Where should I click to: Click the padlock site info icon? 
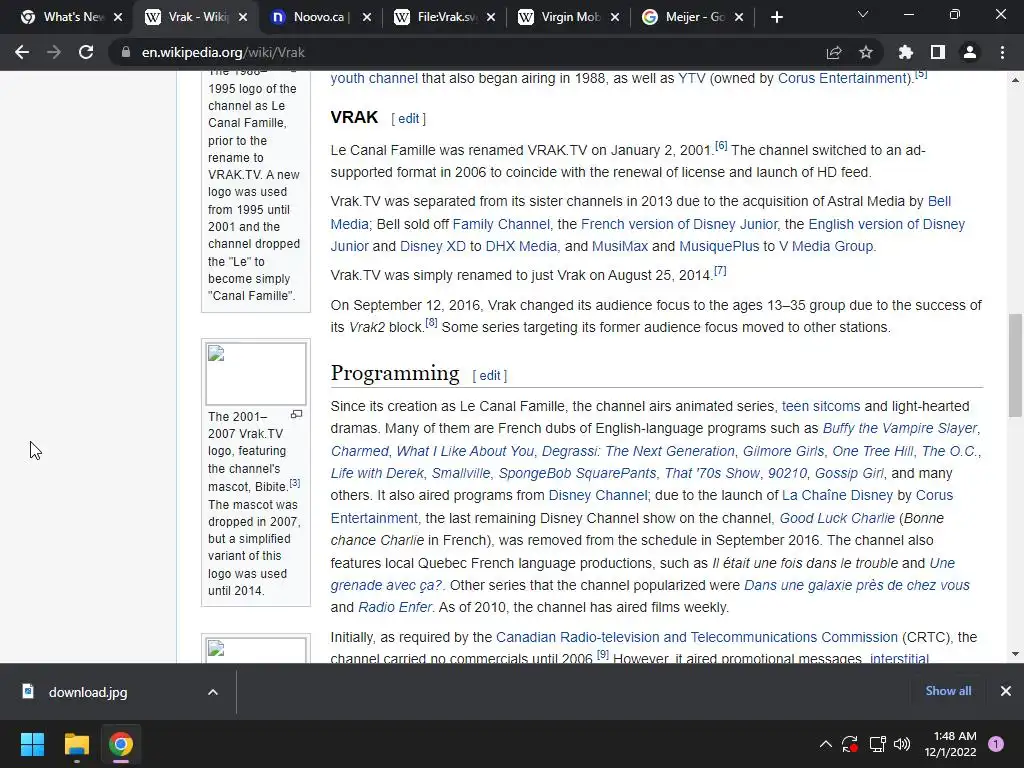pos(125,52)
